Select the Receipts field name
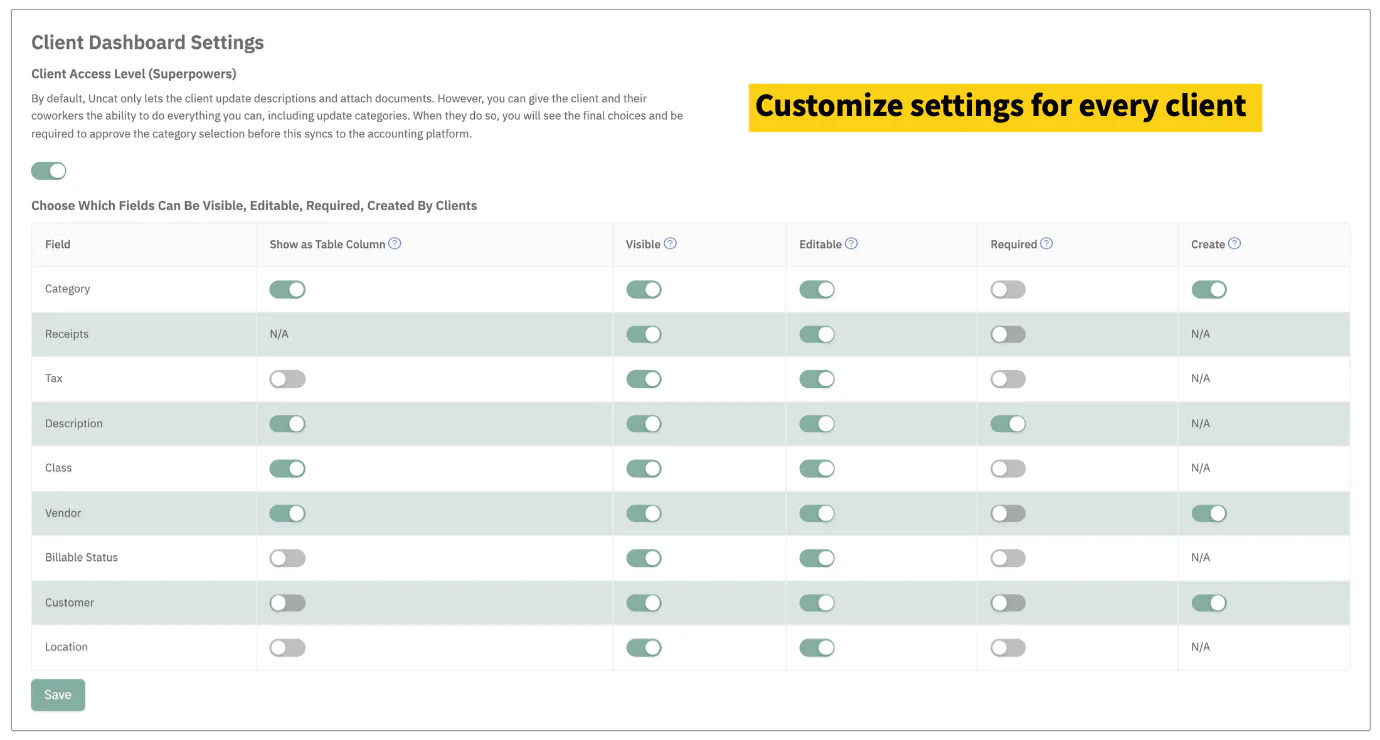This screenshot has width=1380, height=740. 67,334
